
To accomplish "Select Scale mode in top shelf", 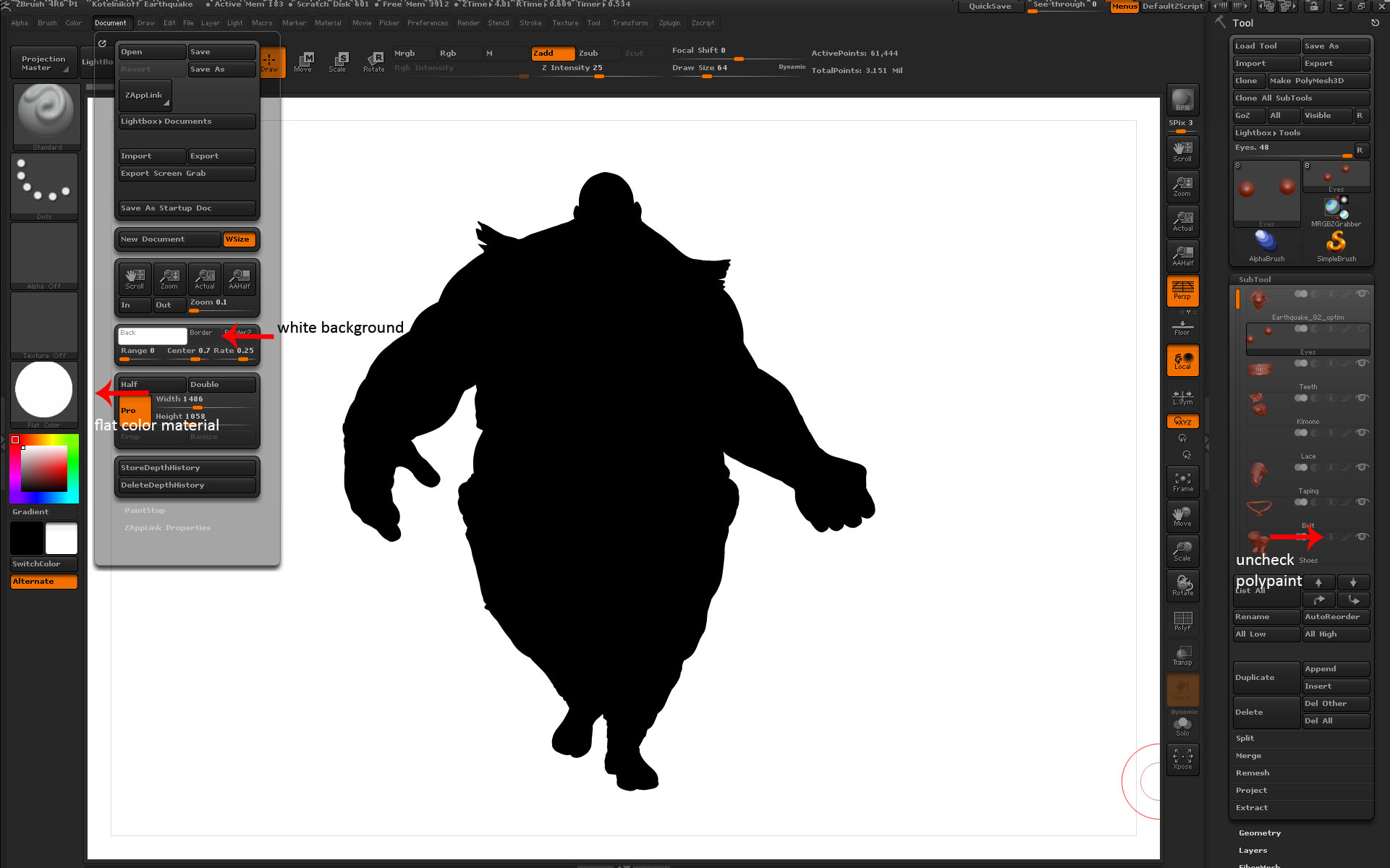I will pos(338,62).
